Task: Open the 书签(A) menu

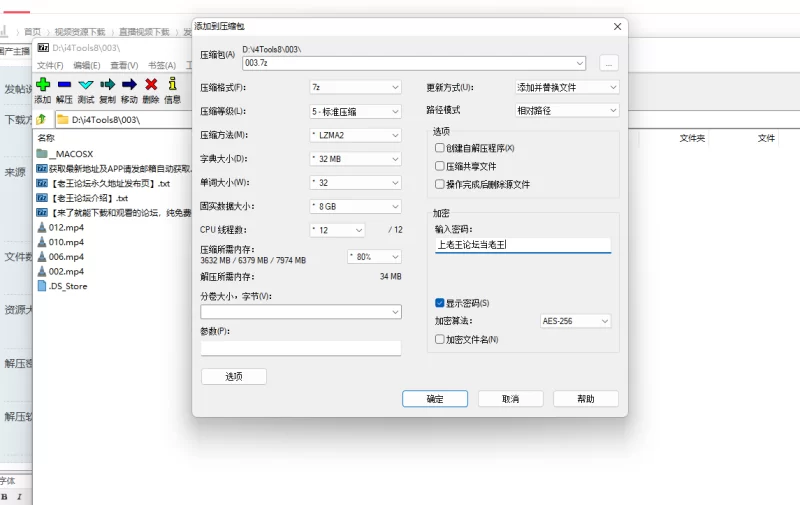Action: tap(162, 65)
